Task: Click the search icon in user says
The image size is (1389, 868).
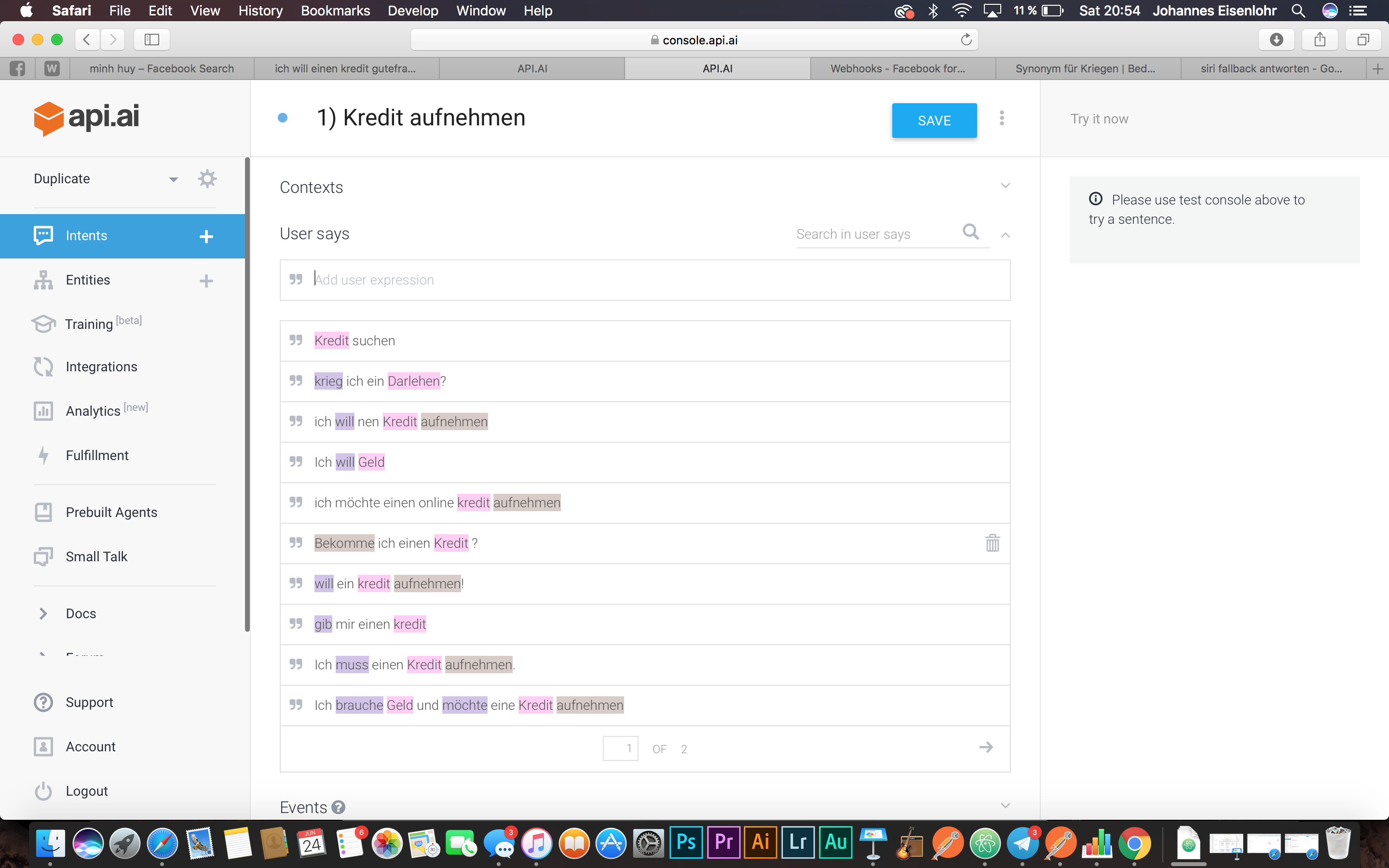Action: pyautogui.click(x=970, y=232)
